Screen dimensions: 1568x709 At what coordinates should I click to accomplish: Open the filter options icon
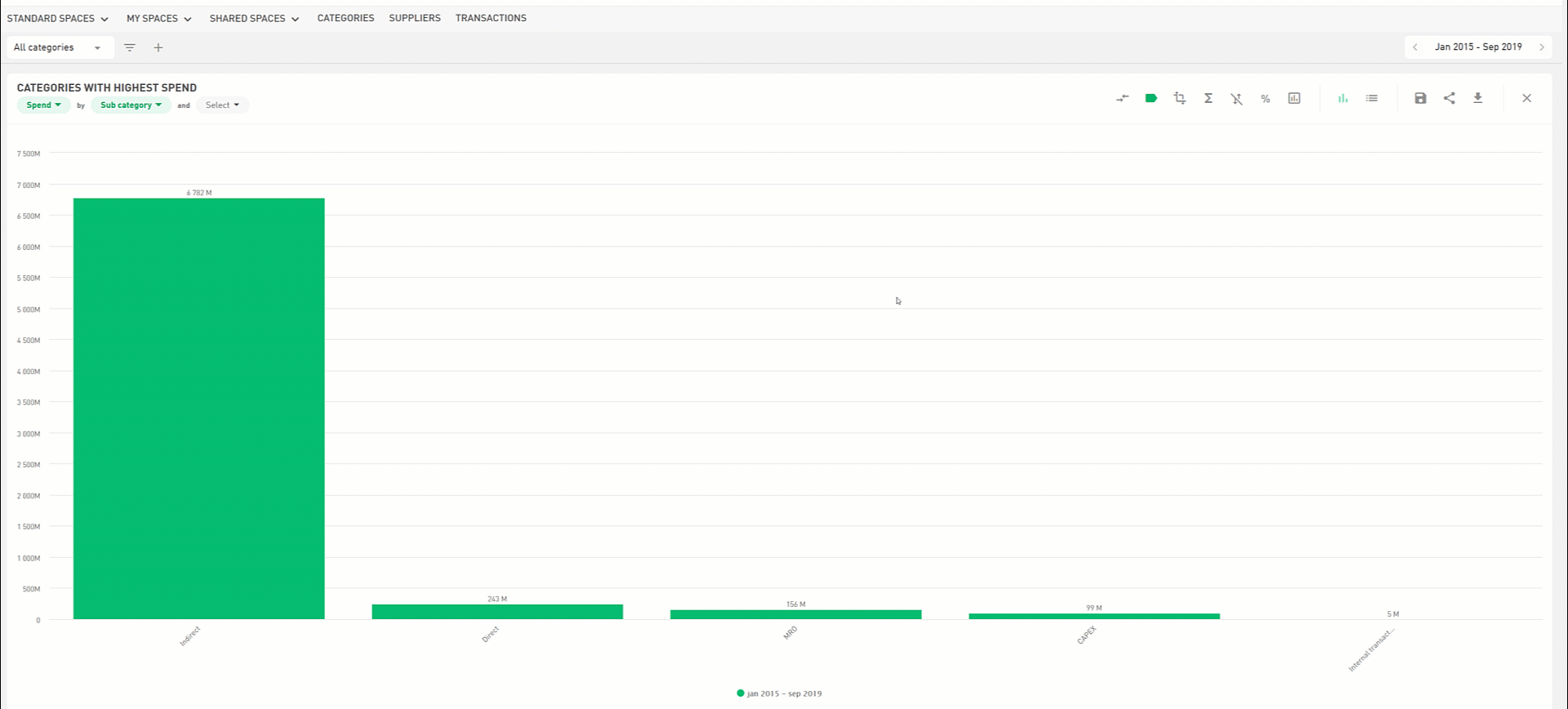(130, 47)
